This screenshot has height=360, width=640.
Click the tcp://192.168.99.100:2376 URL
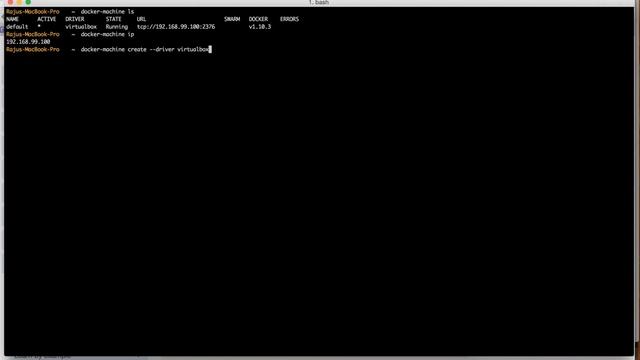[176, 27]
